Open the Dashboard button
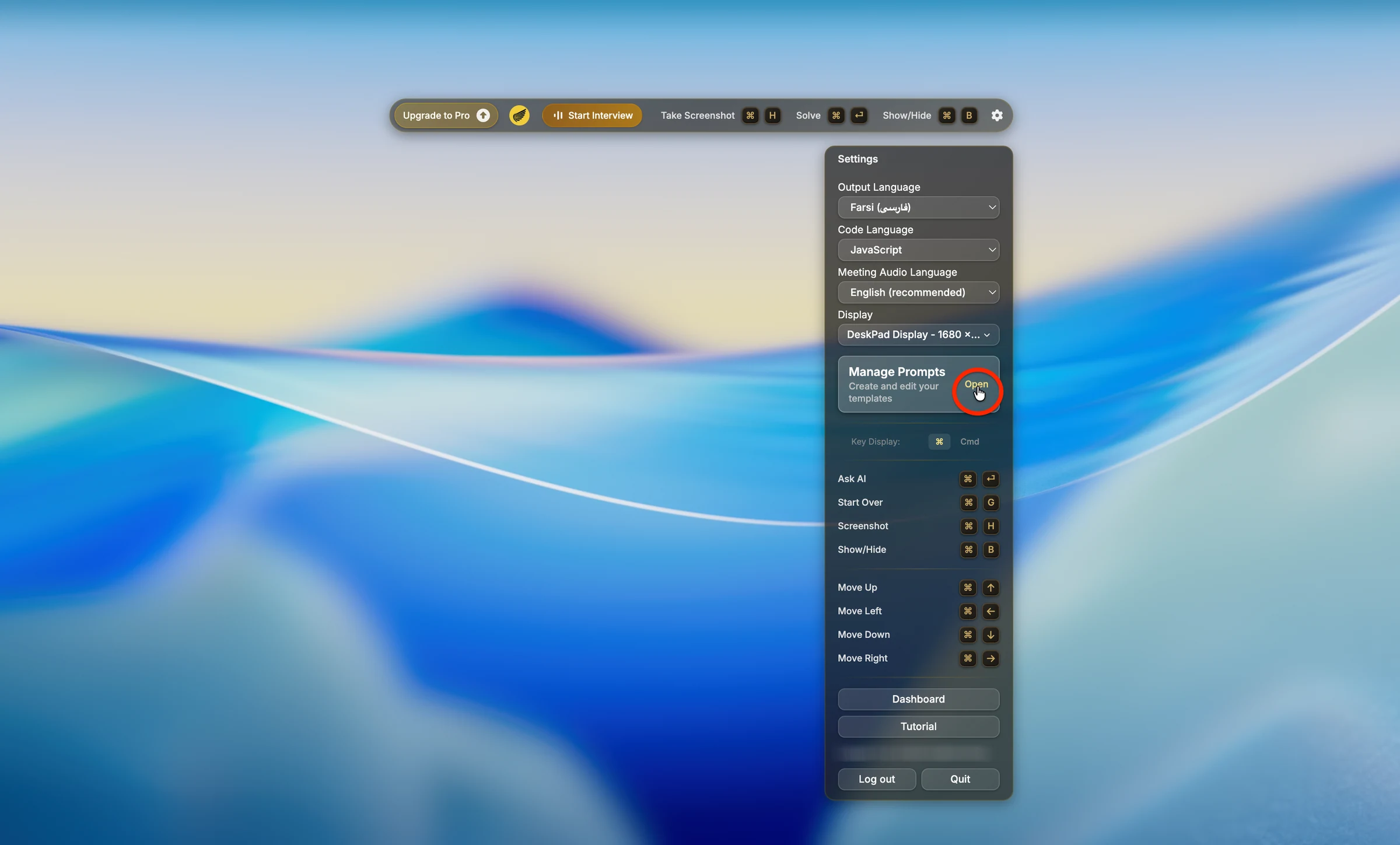The width and height of the screenshot is (1400, 845). 918,699
